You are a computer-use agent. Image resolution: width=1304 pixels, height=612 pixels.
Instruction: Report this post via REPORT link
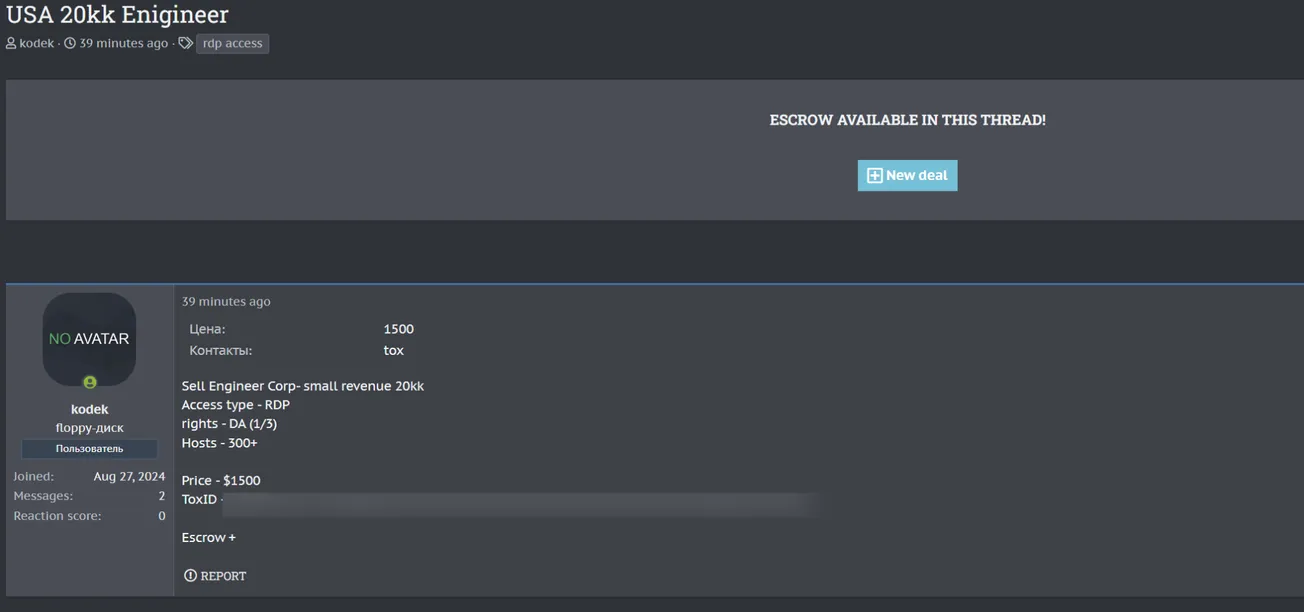[222, 576]
